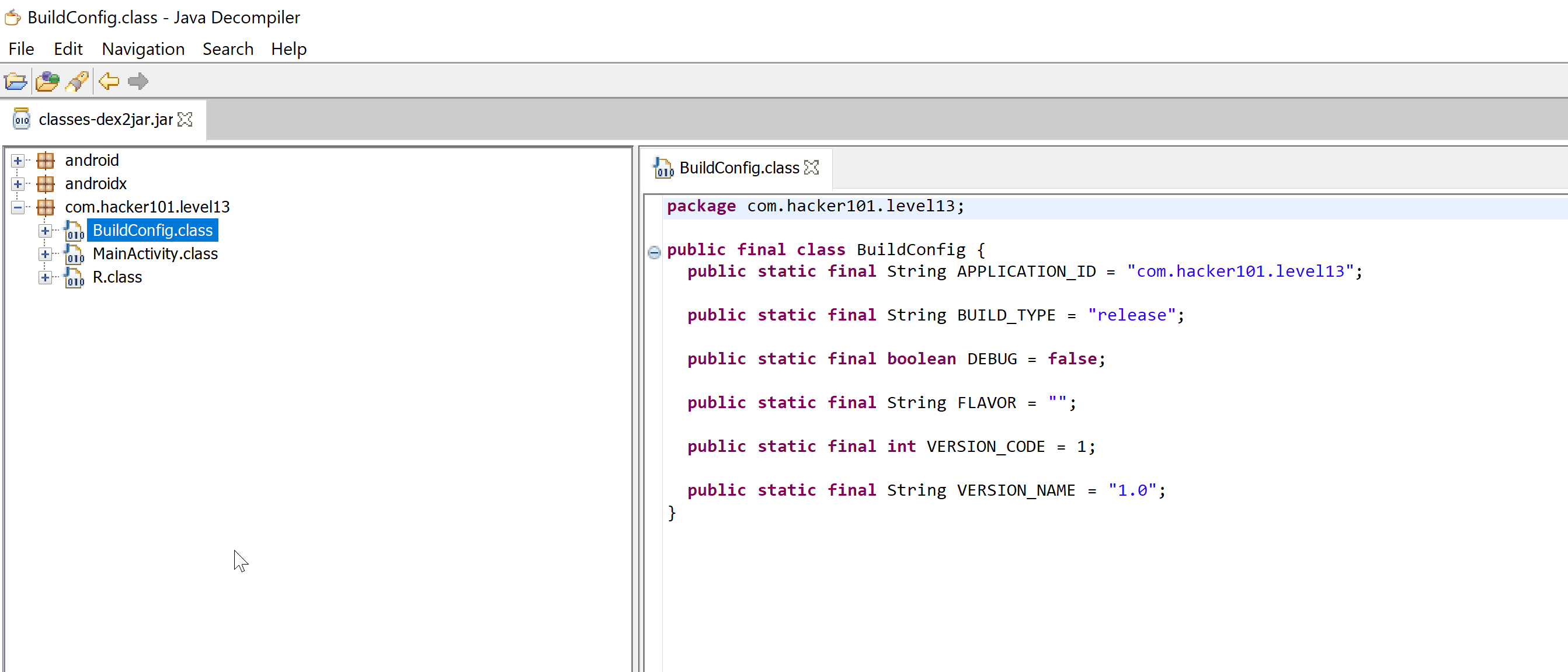
Task: Collapse the com.hacker101.level13 package node
Action: pos(18,208)
